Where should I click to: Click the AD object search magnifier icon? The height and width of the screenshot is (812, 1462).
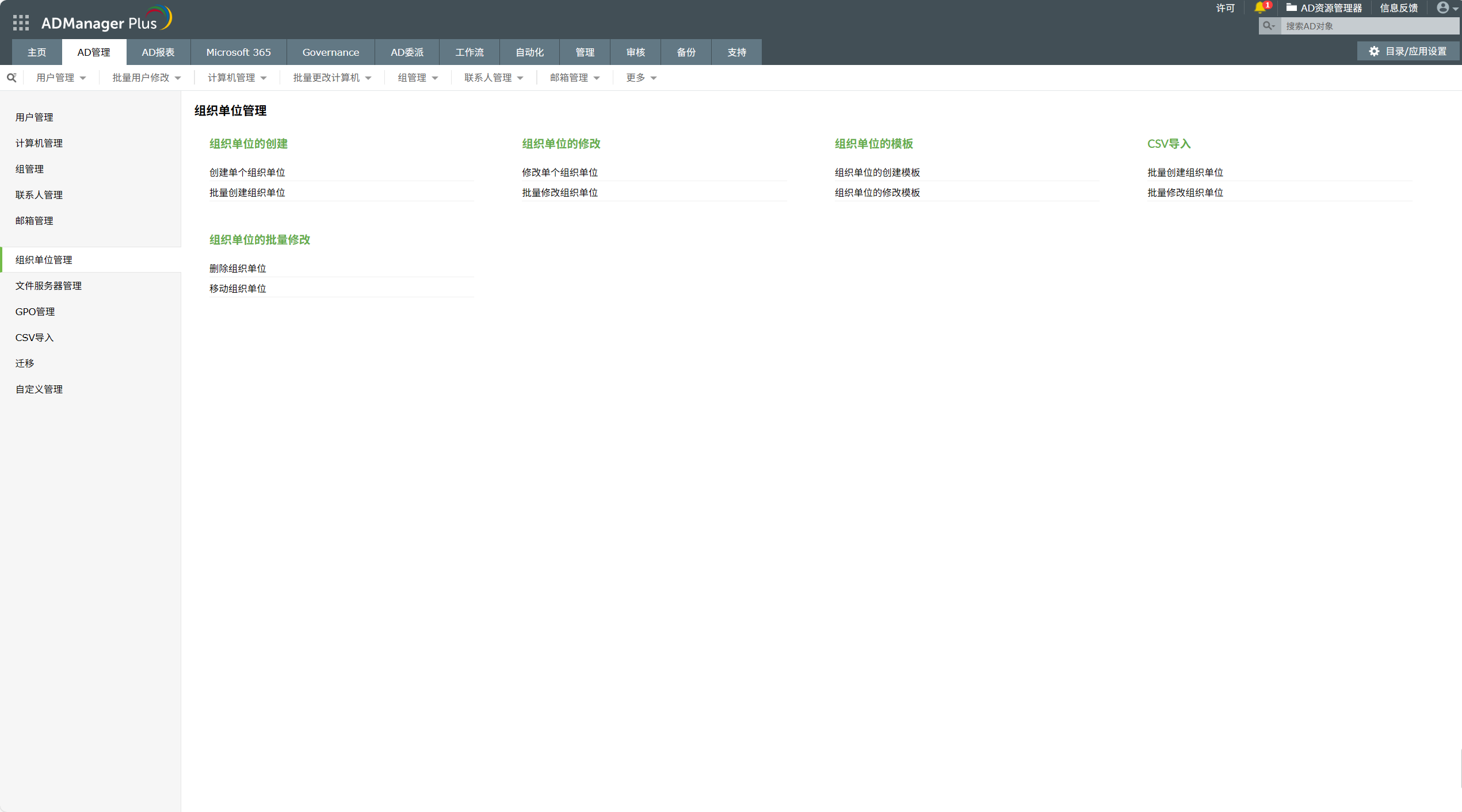click(1269, 26)
